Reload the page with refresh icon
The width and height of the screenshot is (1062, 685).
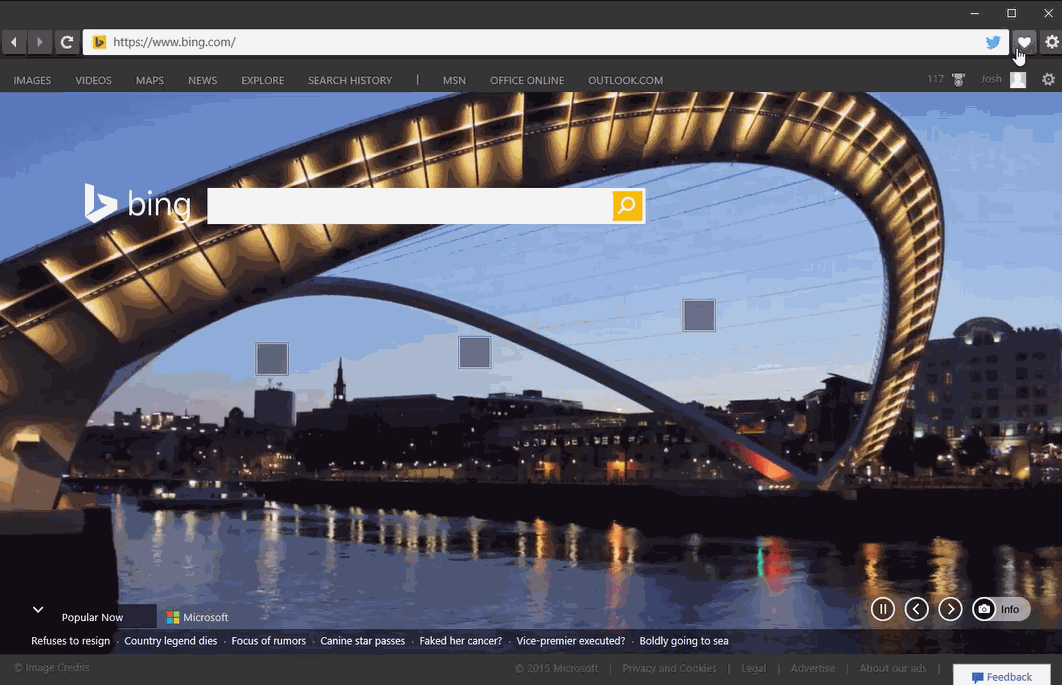67,42
